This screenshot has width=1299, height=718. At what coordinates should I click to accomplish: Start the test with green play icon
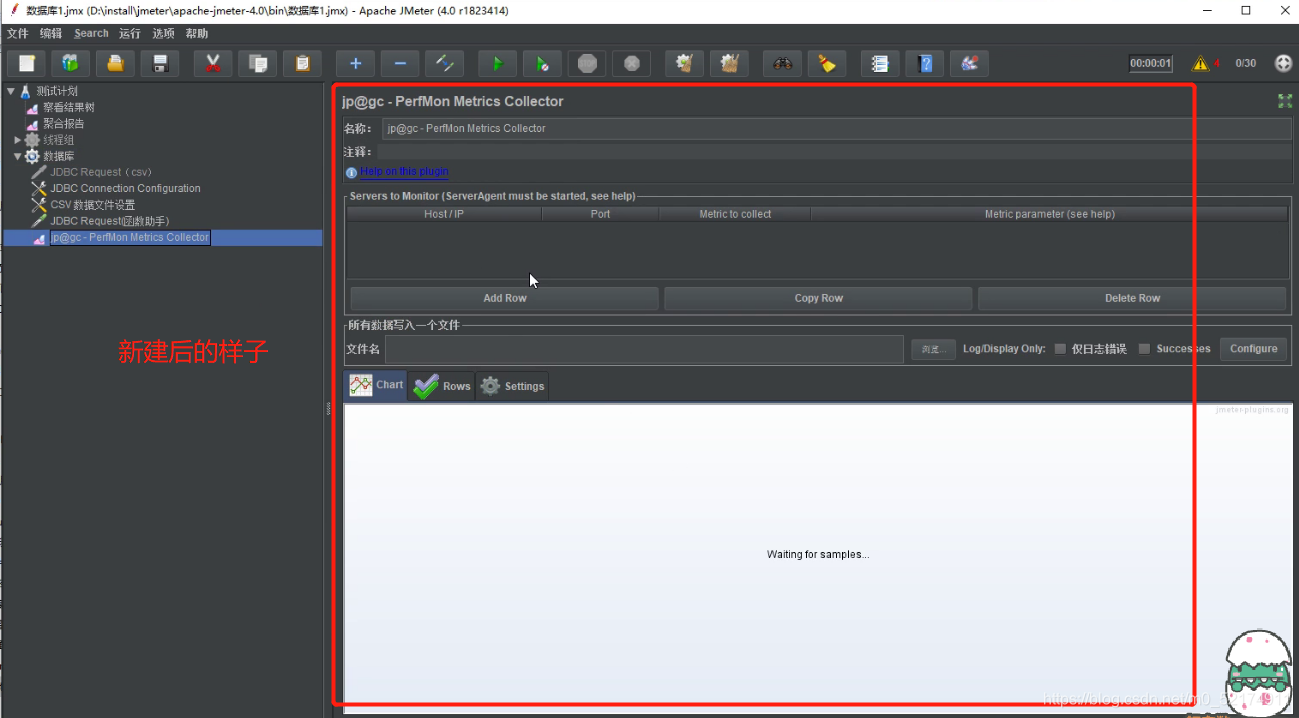click(x=497, y=63)
